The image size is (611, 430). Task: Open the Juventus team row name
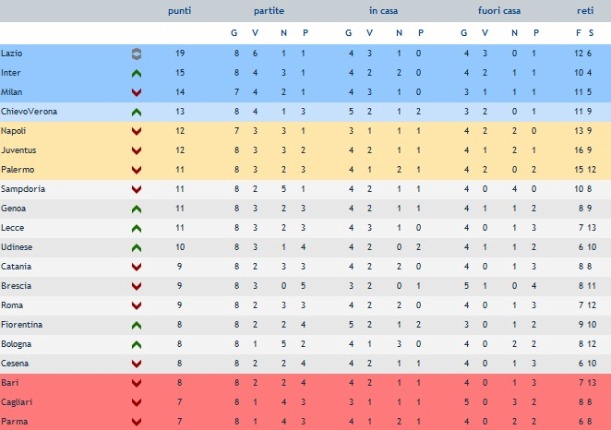[x=18, y=150]
